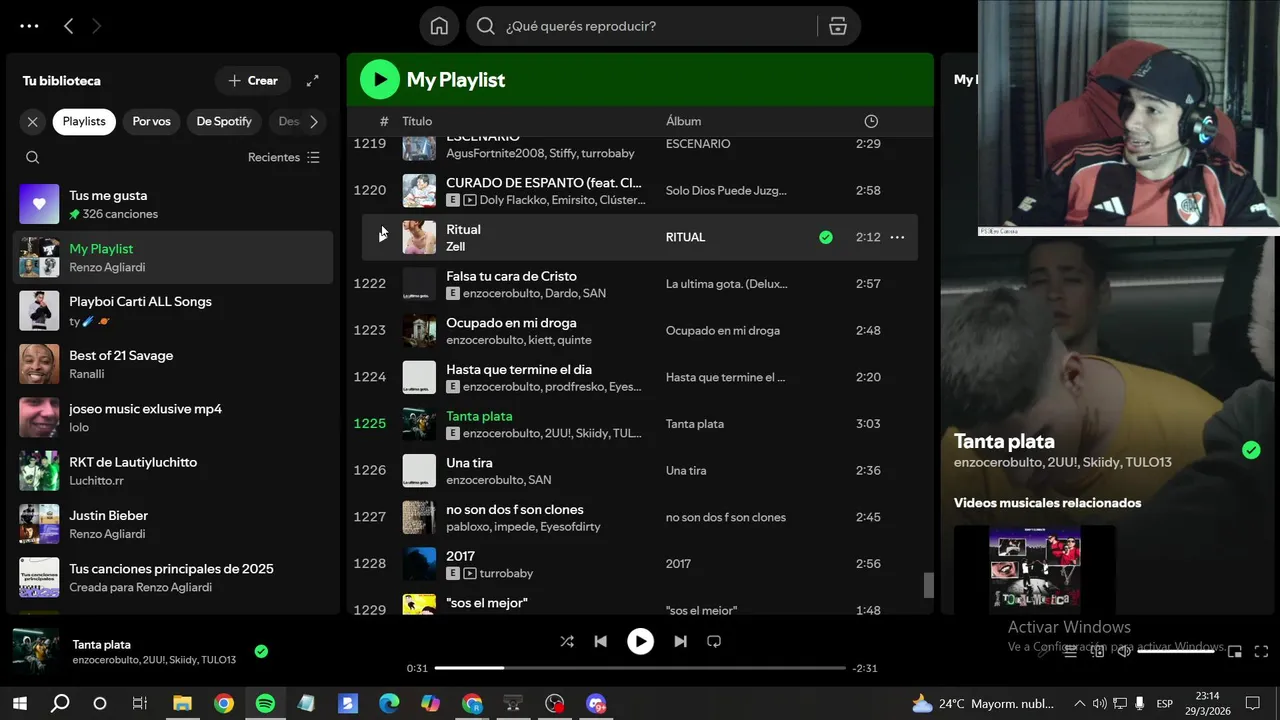Image resolution: width=1280 pixels, height=720 pixels.
Task: Enter full screen mode in the player
Action: pos(1262,651)
